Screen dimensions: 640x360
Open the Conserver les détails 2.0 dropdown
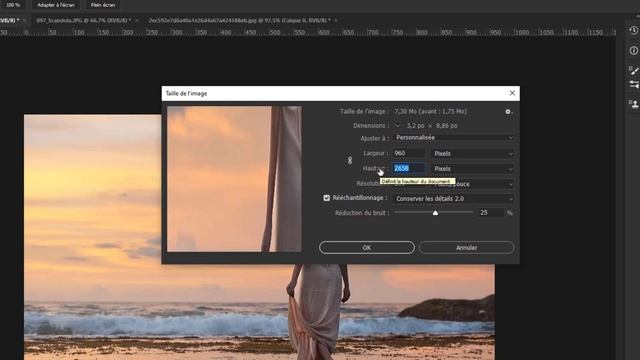pos(454,199)
